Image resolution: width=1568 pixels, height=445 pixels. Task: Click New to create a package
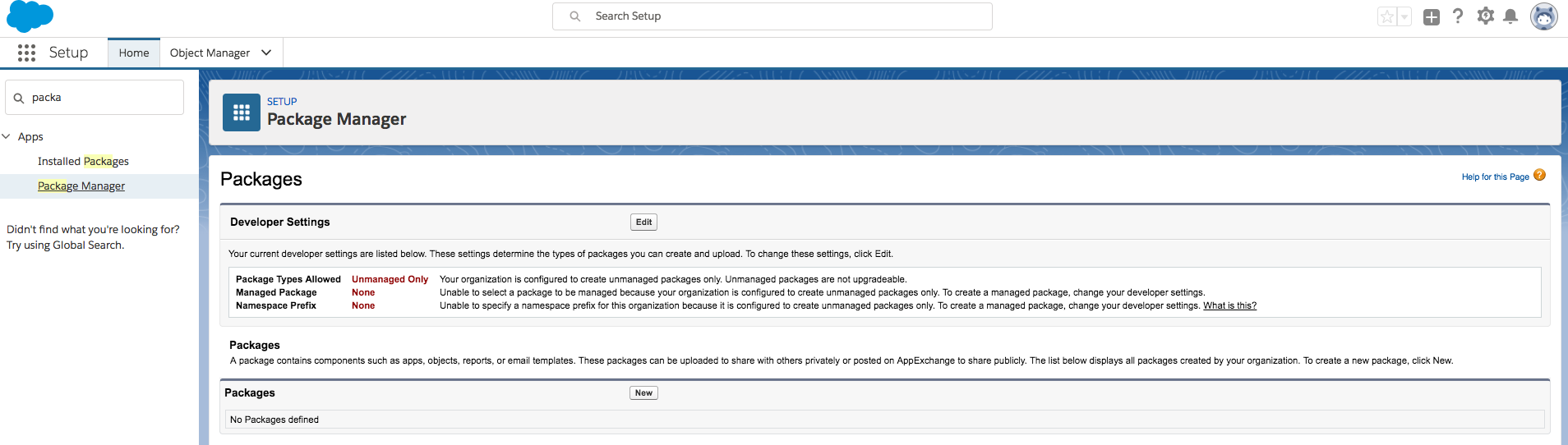coord(643,393)
